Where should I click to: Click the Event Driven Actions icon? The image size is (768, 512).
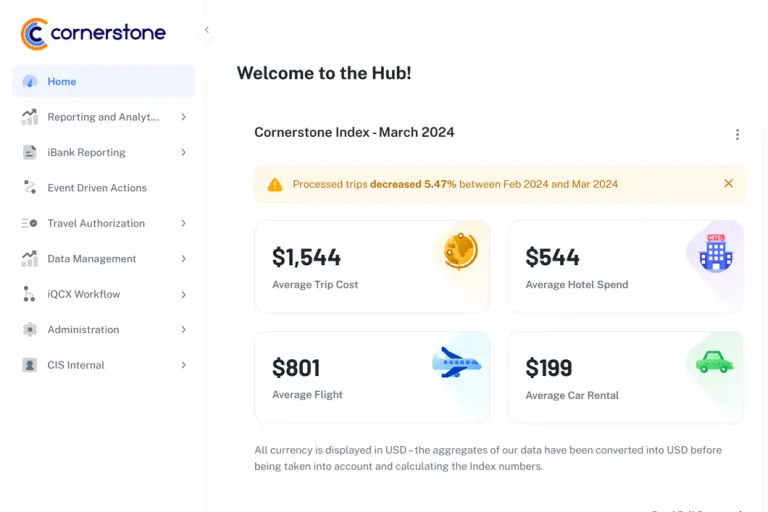tap(29, 188)
